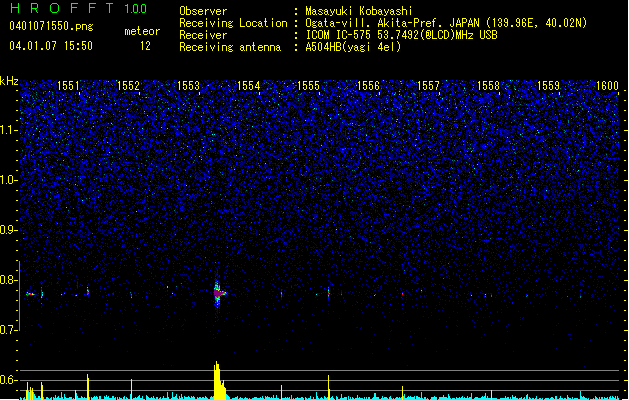The image size is (629, 400).
Task: Click the 1553 time axis marker
Action: pos(188,86)
